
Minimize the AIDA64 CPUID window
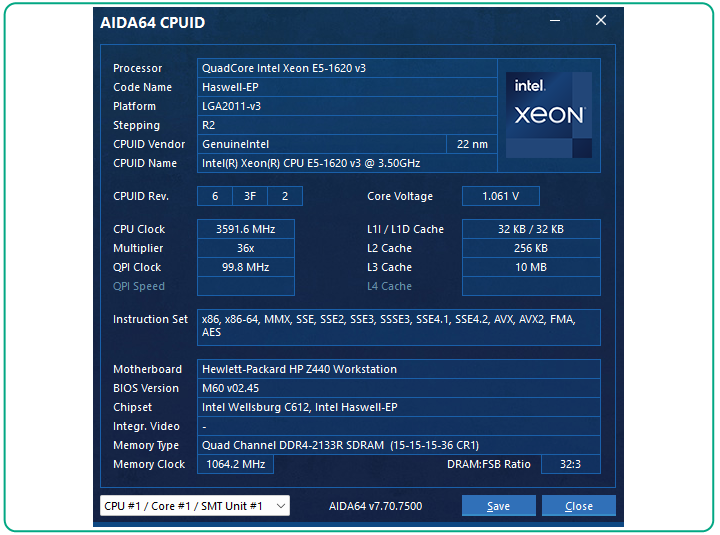click(555, 21)
